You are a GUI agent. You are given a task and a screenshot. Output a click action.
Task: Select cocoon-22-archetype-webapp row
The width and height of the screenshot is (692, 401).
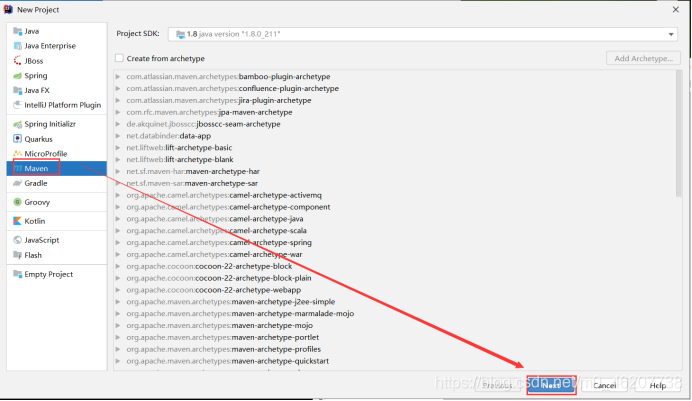pyautogui.click(x=397, y=290)
